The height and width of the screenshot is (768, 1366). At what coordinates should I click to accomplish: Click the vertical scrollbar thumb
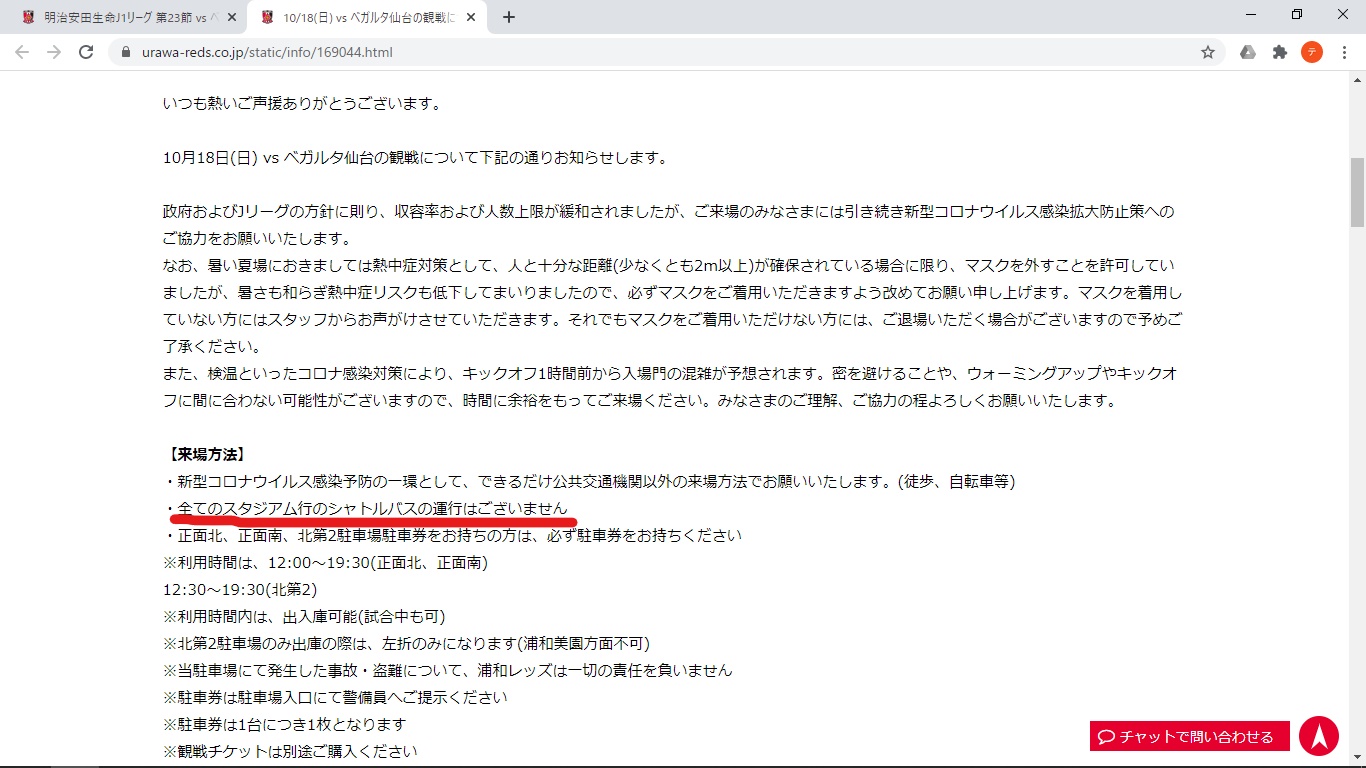(x=1357, y=190)
